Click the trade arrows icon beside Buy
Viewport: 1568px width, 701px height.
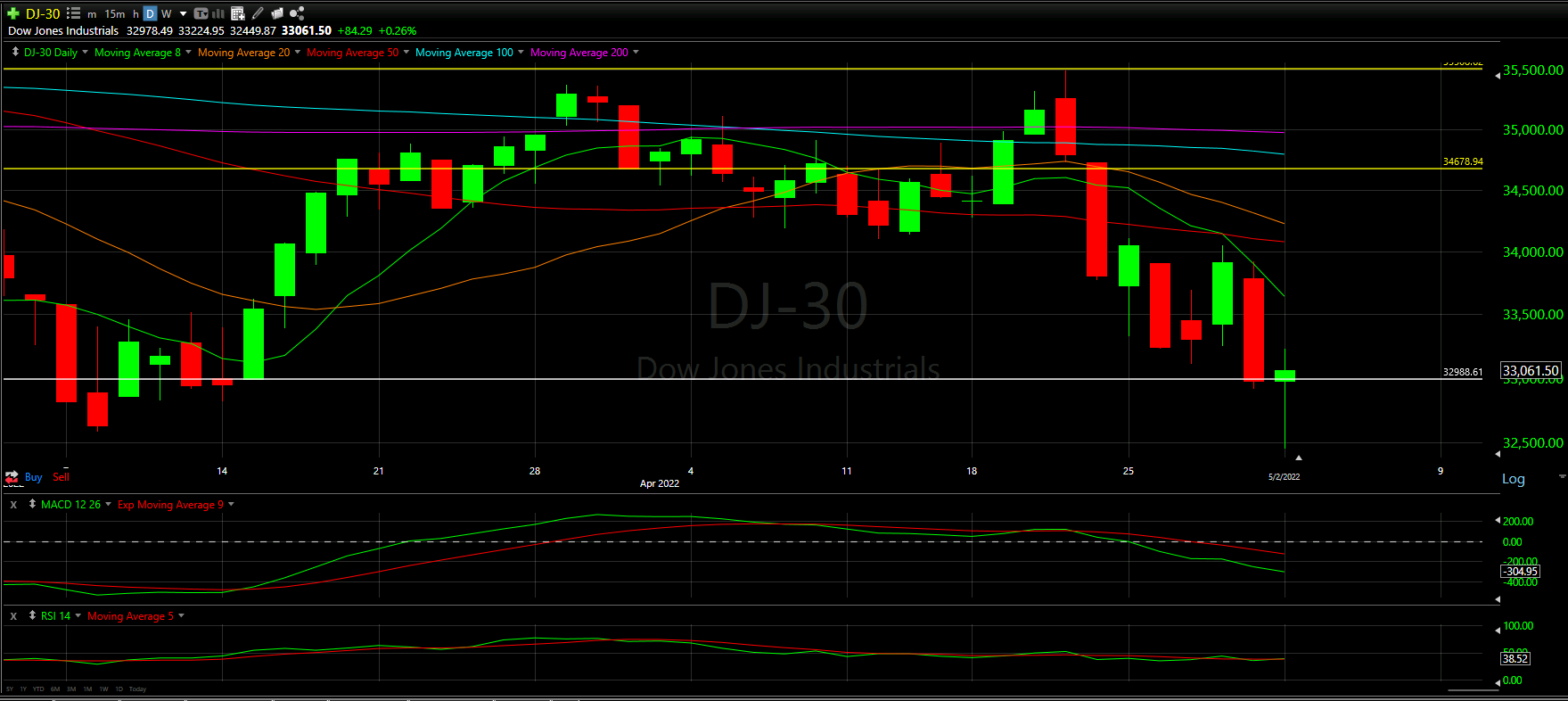tap(12, 477)
